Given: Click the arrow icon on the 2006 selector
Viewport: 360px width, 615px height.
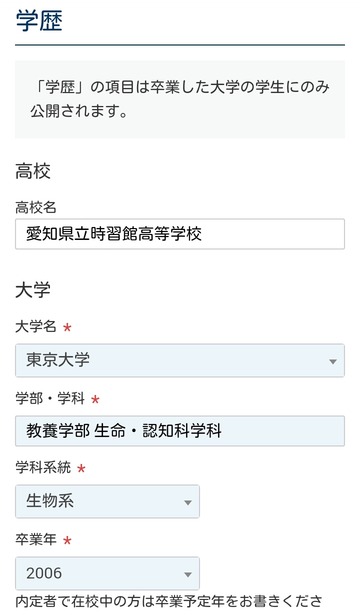Looking at the screenshot, I should [188, 575].
